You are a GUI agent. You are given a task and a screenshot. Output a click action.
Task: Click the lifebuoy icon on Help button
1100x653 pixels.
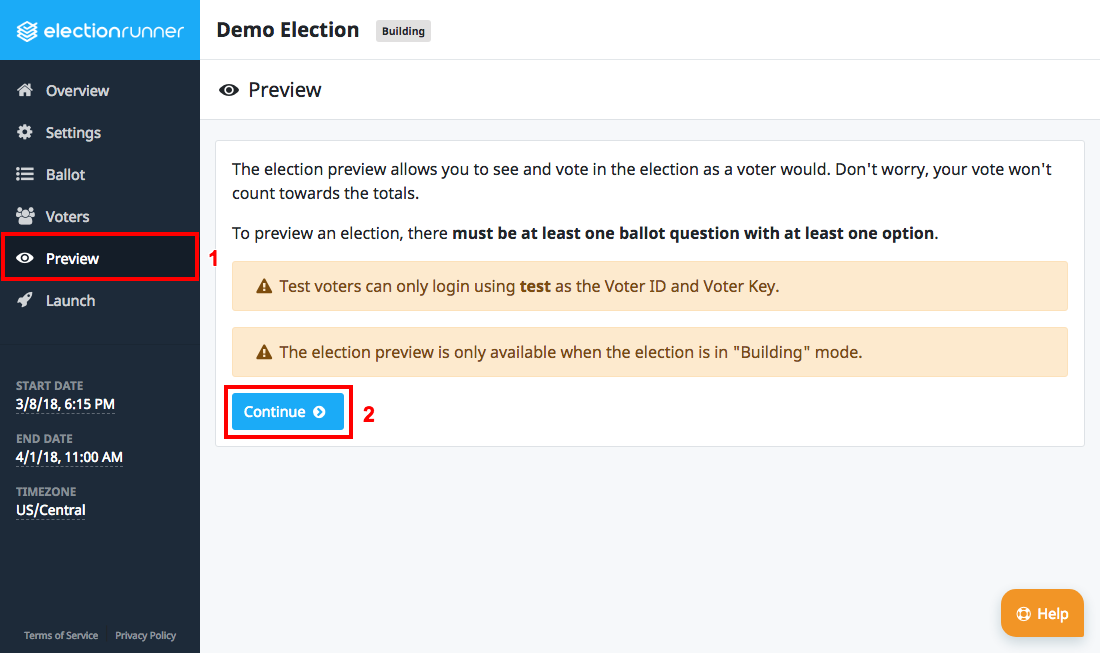[x=1024, y=614]
